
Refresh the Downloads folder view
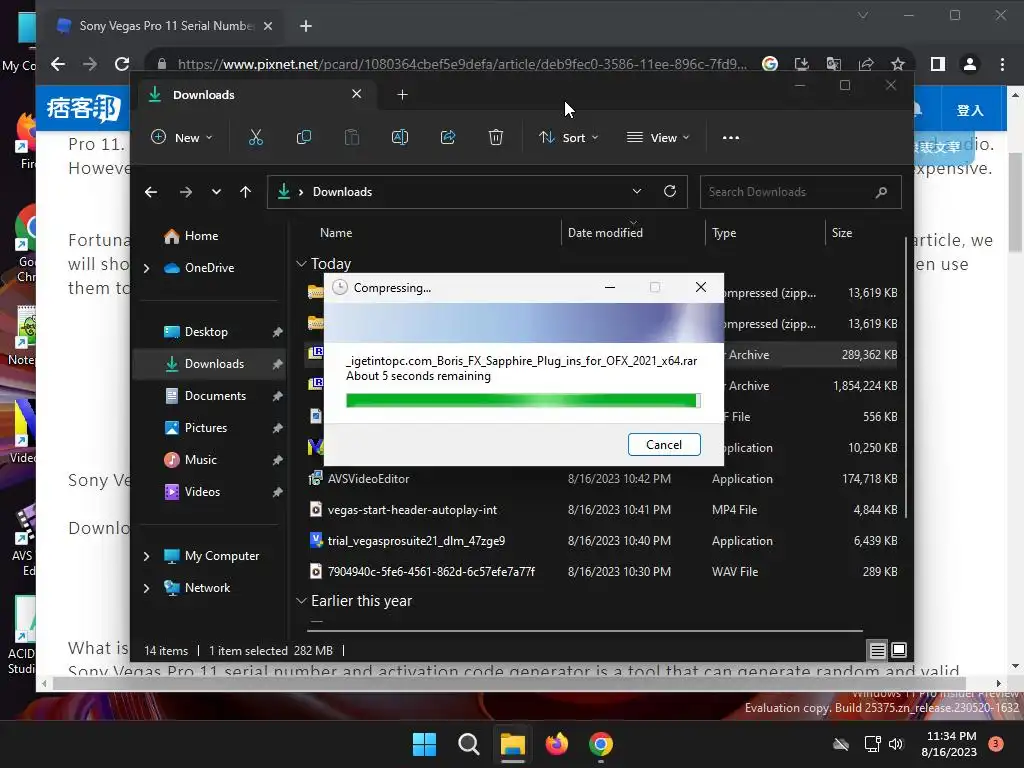pyautogui.click(x=670, y=191)
